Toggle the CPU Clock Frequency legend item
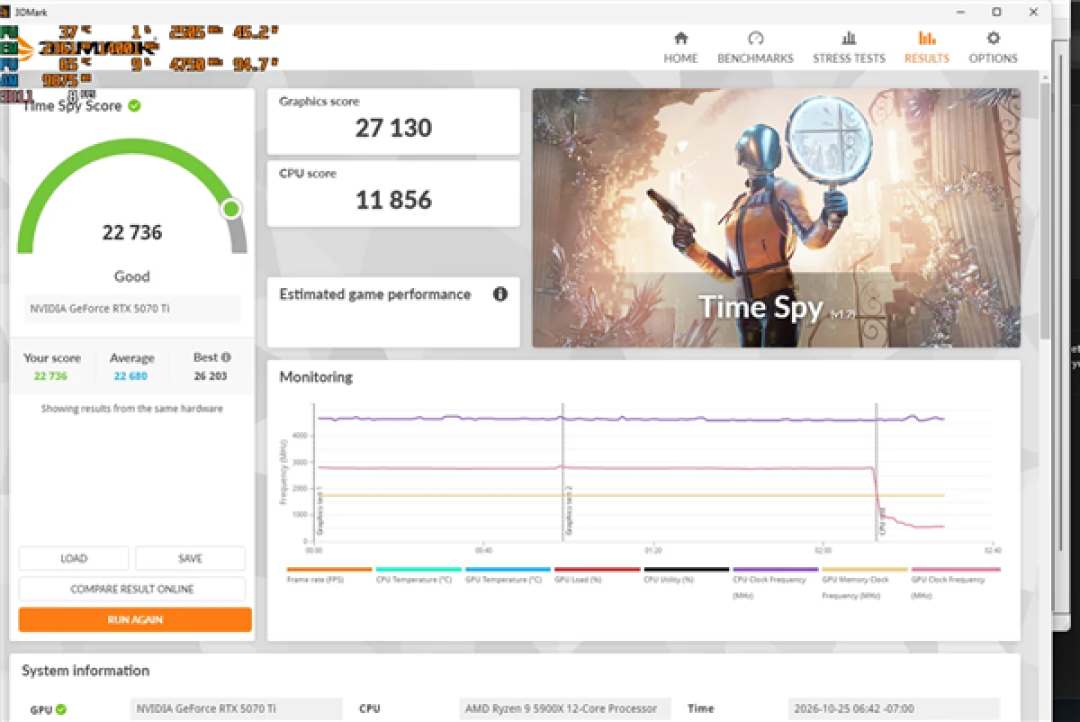1080x722 pixels. [775, 582]
